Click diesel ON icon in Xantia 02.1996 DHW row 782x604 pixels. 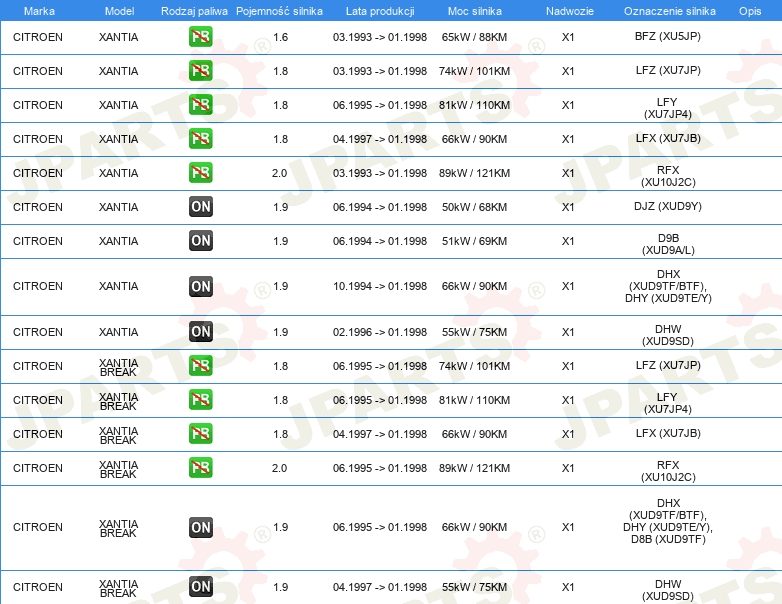[x=200, y=332]
